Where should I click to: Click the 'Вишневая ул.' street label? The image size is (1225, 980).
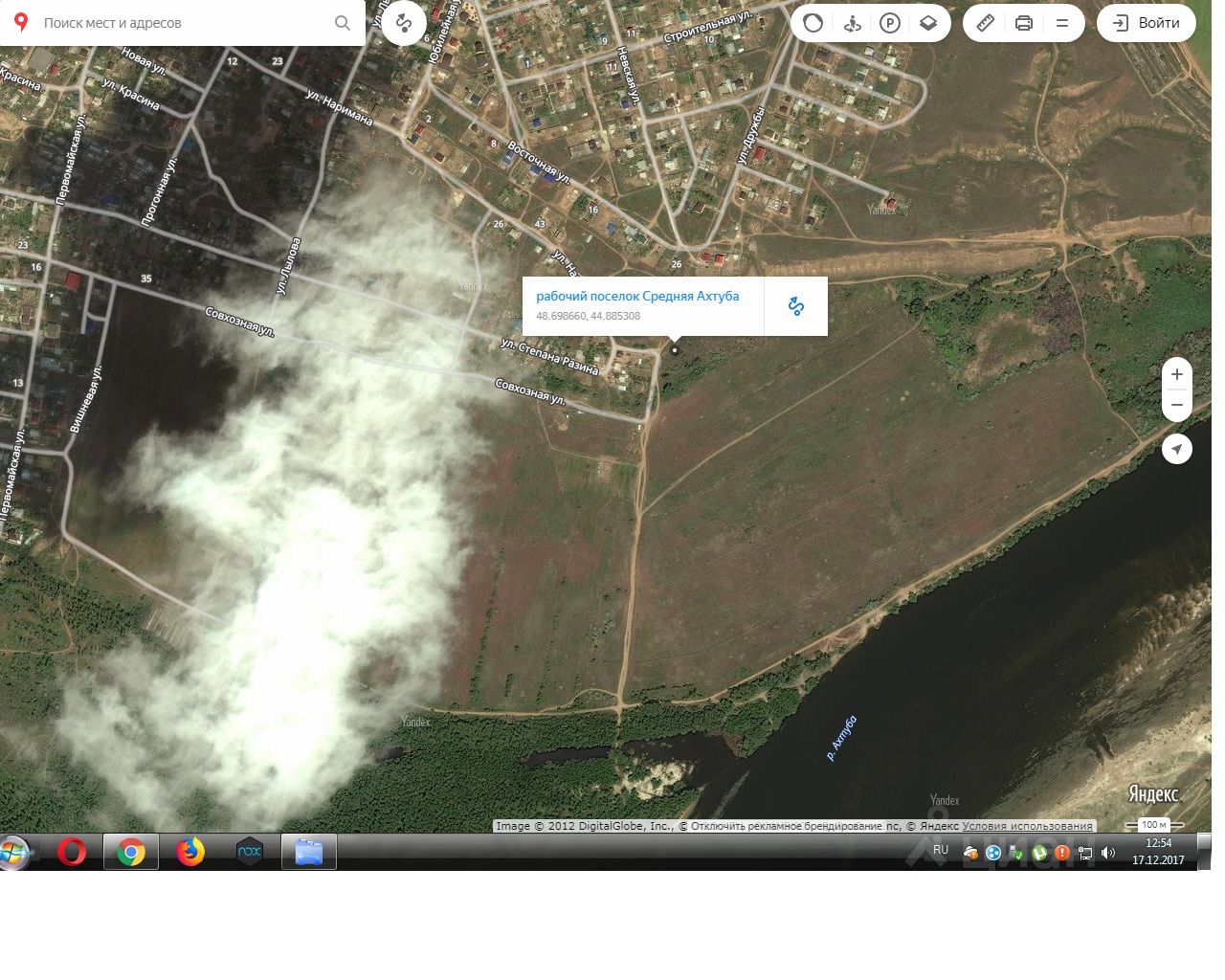(x=85, y=397)
